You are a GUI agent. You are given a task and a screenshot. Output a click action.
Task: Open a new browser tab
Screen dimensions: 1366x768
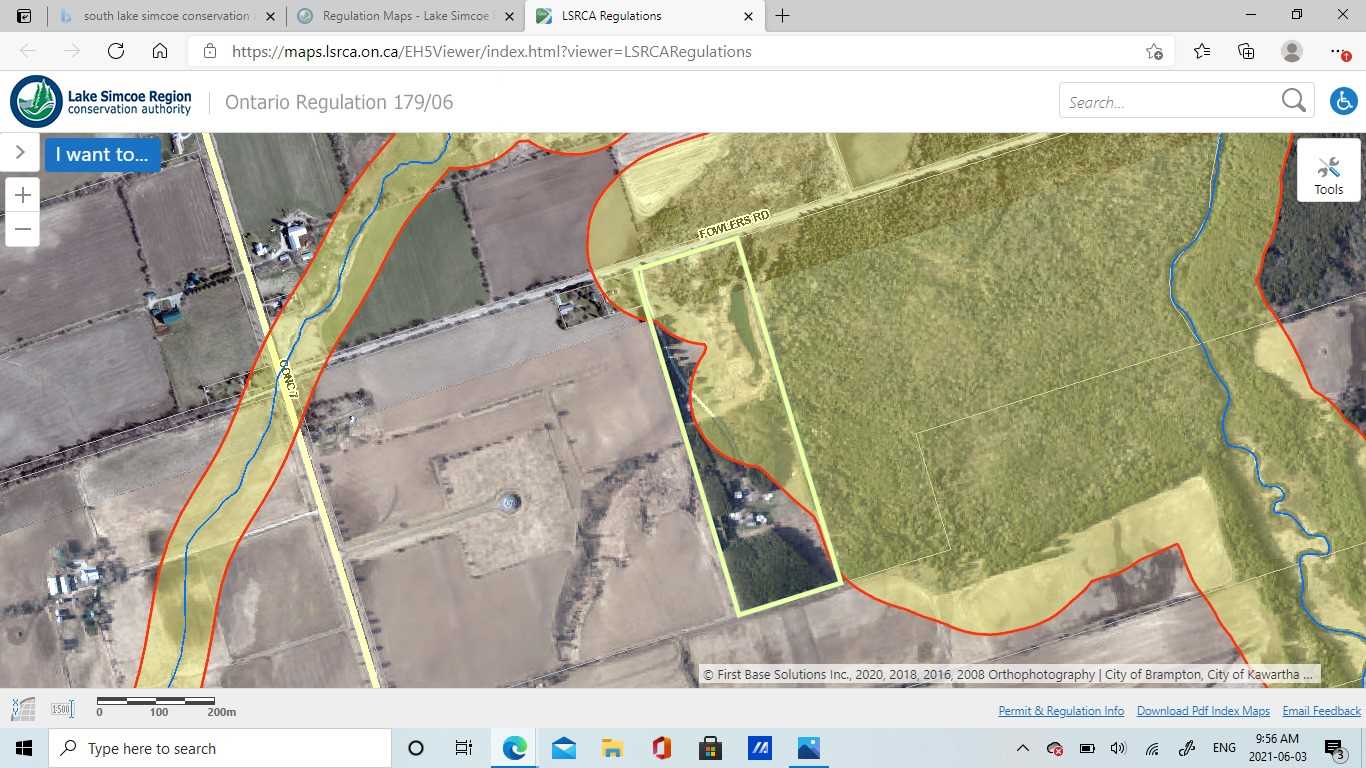[x=782, y=16]
